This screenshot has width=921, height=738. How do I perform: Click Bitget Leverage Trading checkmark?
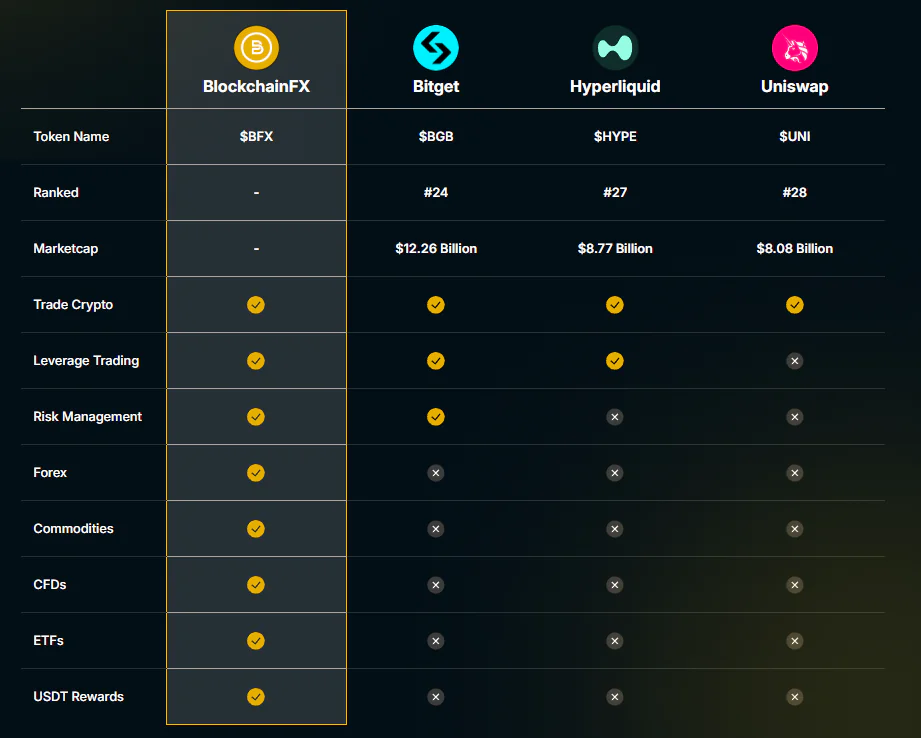coord(436,360)
